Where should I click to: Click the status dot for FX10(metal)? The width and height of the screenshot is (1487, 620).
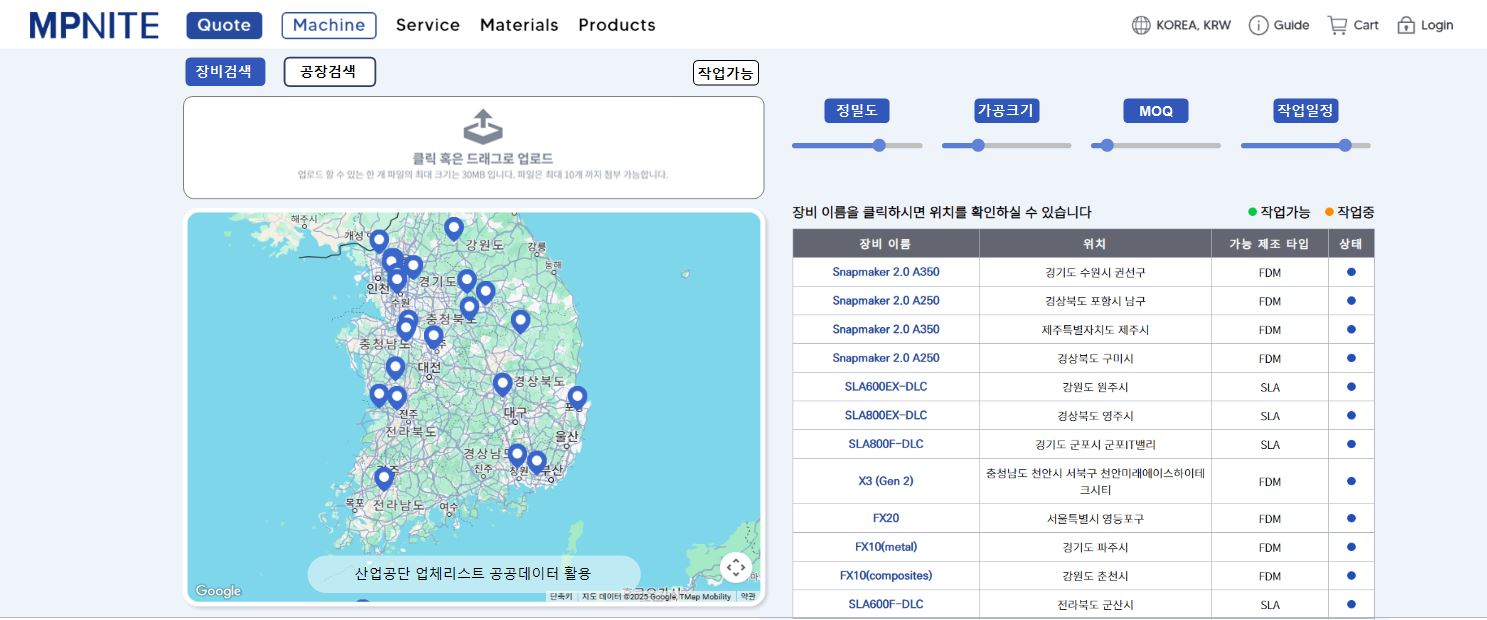(x=1351, y=547)
